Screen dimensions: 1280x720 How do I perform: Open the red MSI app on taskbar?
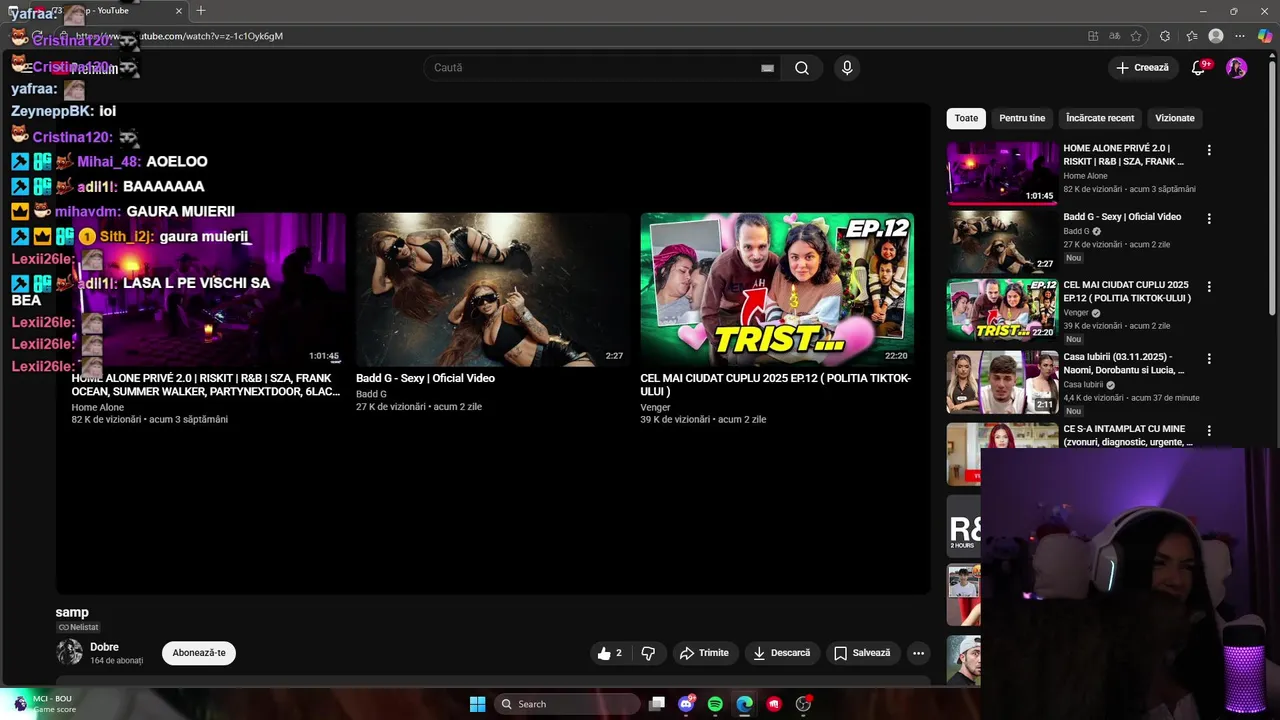coord(774,704)
